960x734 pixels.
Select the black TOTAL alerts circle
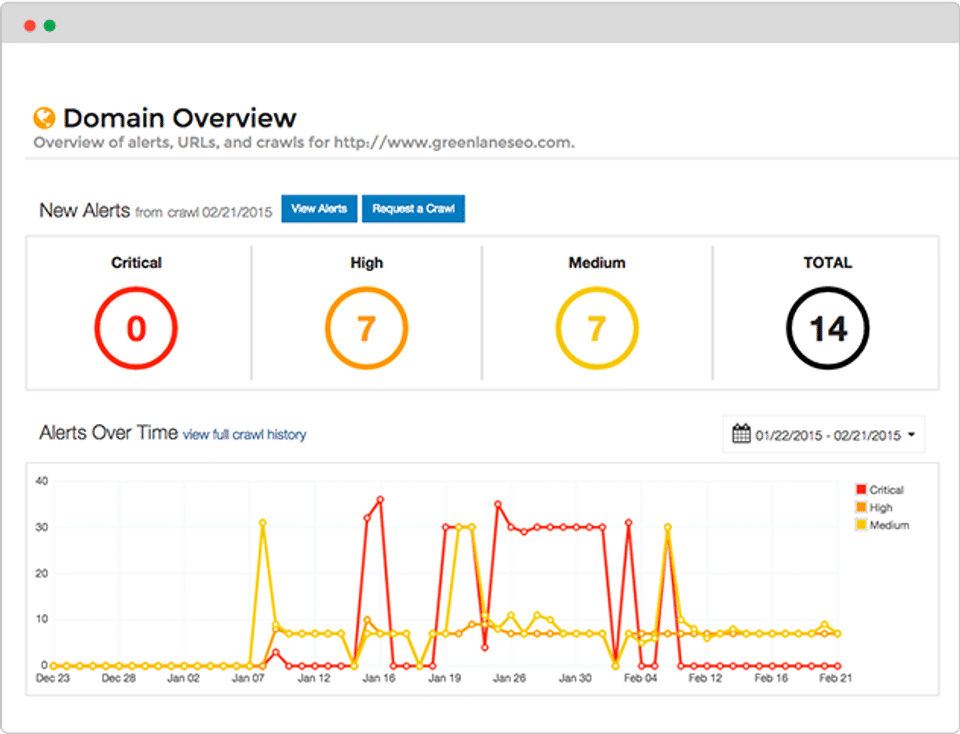[x=828, y=328]
